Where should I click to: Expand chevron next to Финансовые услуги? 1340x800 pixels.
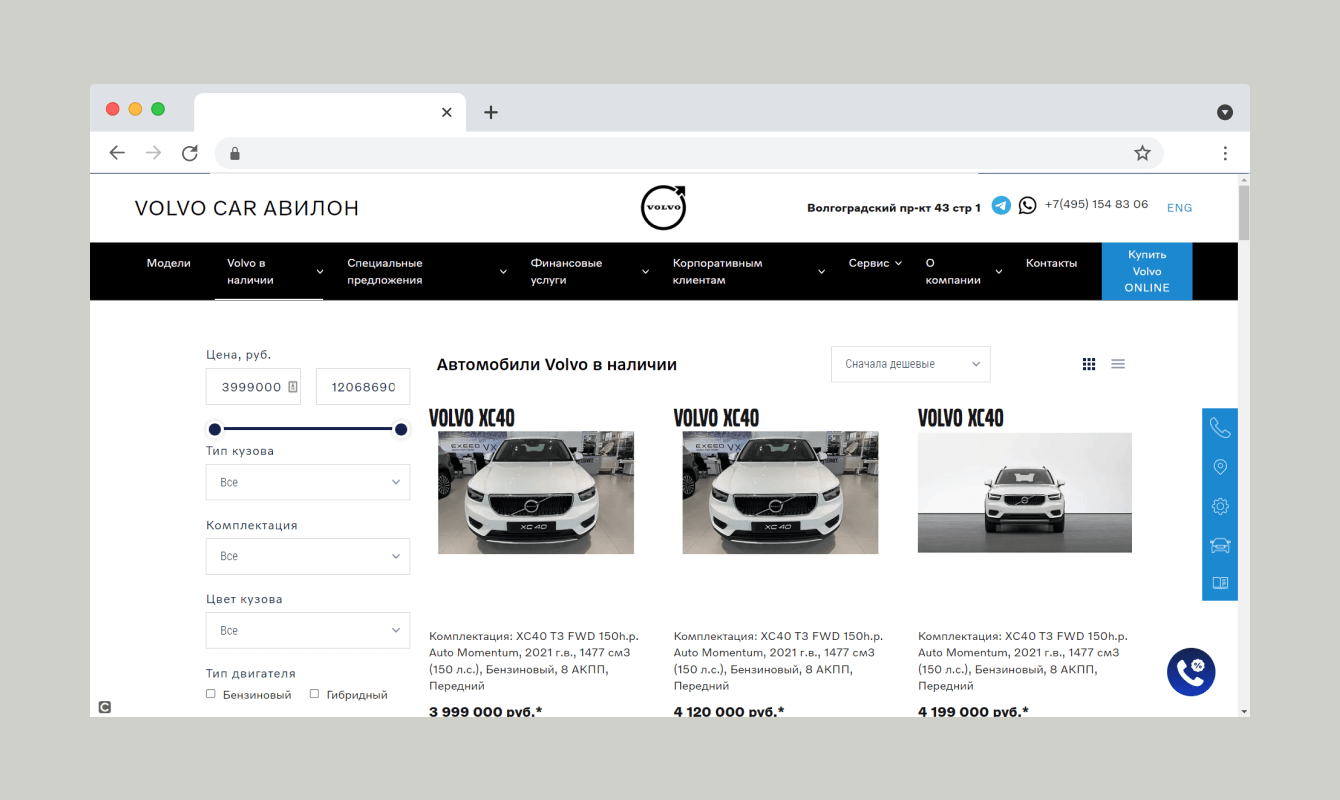pyautogui.click(x=646, y=272)
